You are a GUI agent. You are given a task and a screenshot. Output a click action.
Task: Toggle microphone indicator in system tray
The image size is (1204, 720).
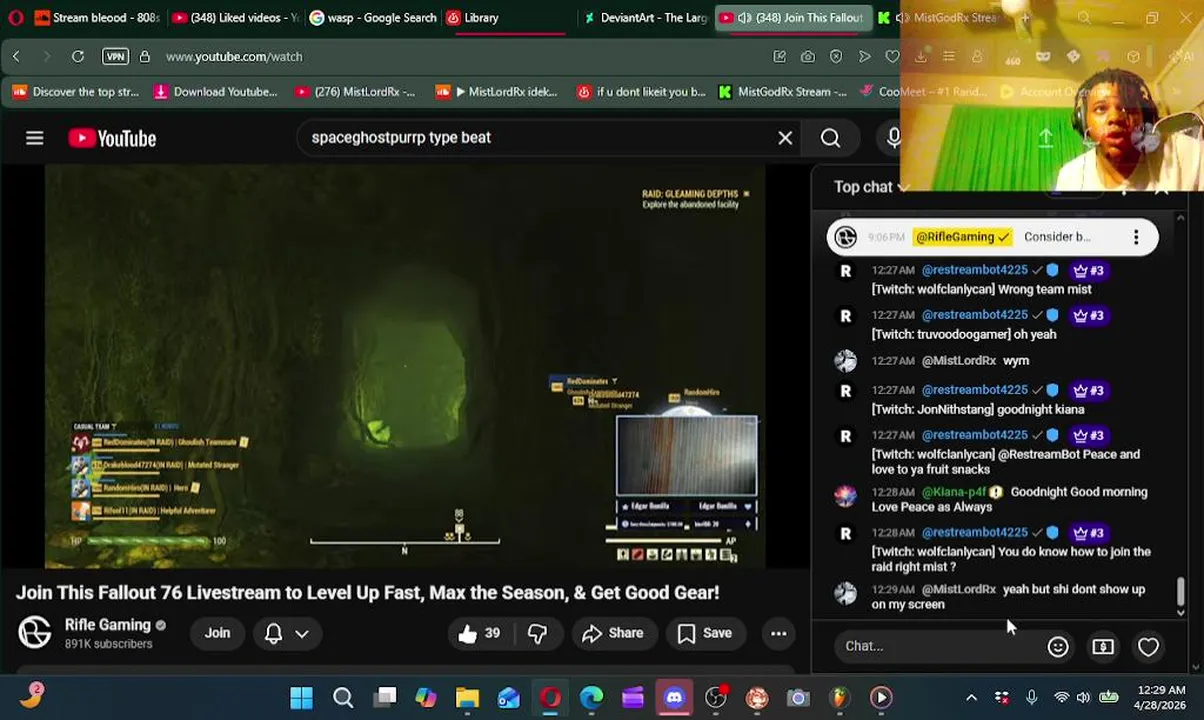coord(1031,697)
